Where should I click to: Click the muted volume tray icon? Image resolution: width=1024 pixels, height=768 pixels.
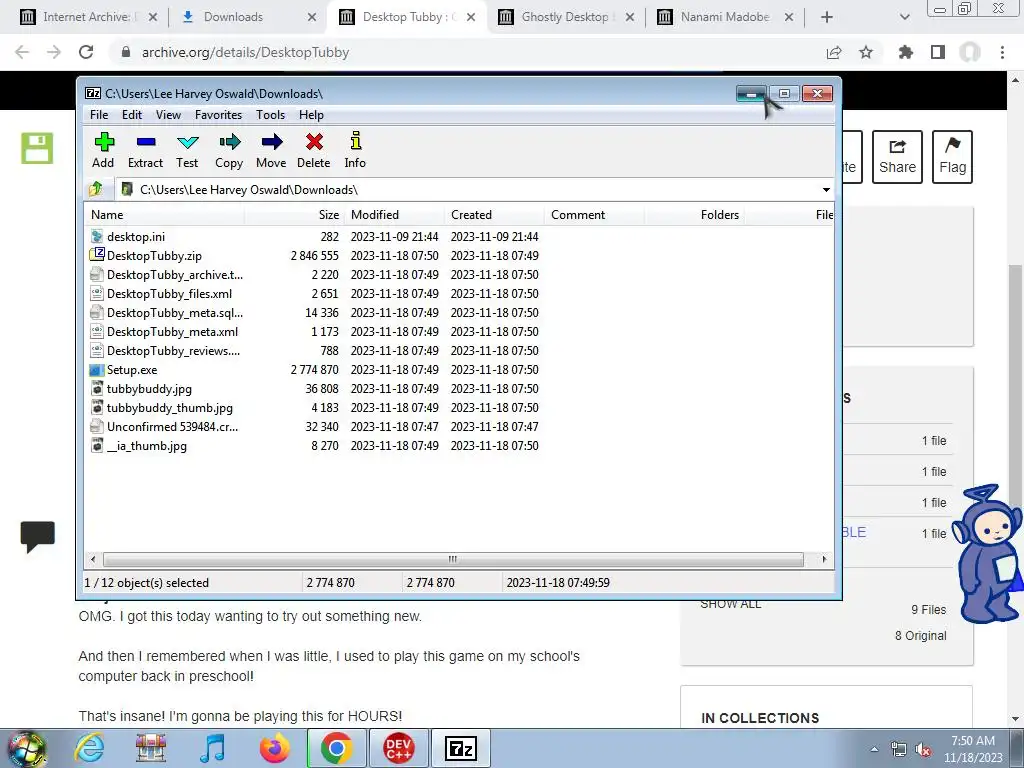coord(923,750)
